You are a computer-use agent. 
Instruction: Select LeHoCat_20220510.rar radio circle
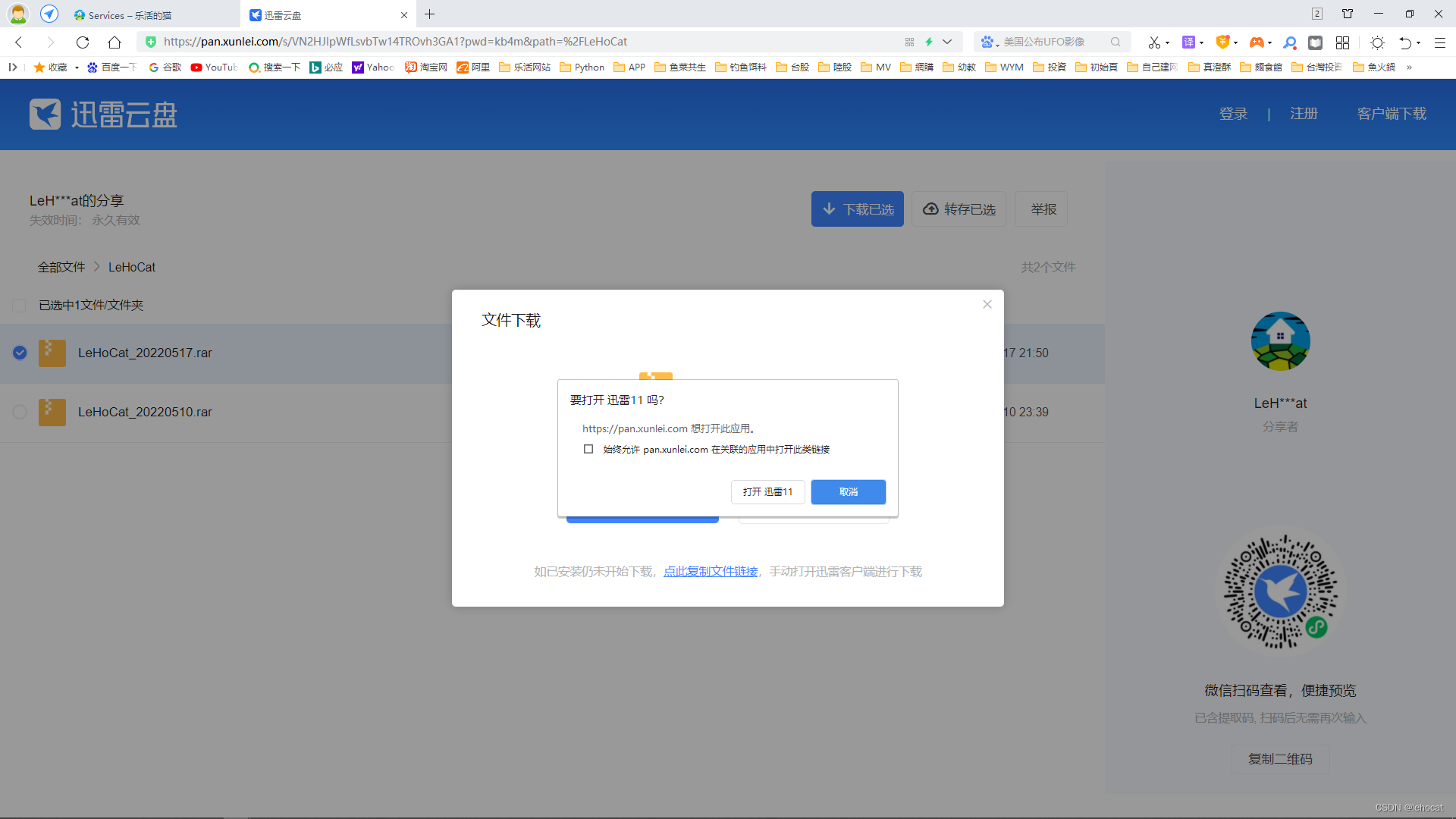coord(20,412)
